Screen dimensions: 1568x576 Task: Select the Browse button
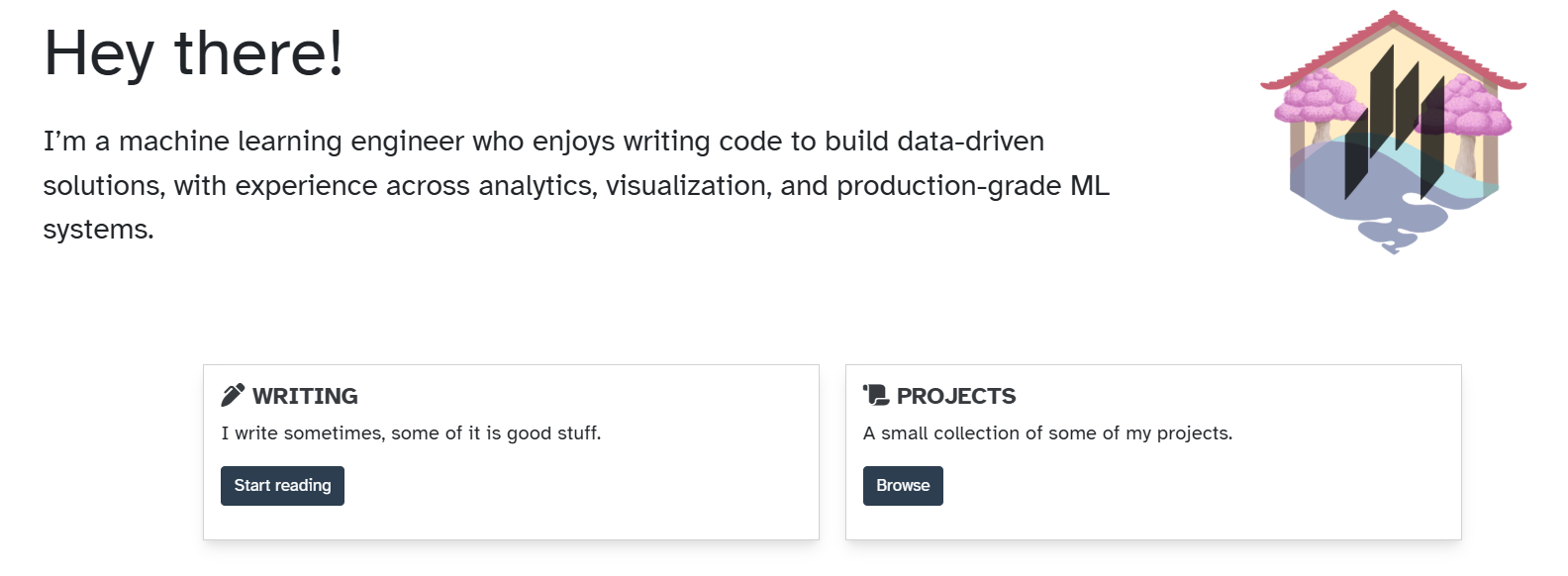pyautogui.click(x=903, y=486)
